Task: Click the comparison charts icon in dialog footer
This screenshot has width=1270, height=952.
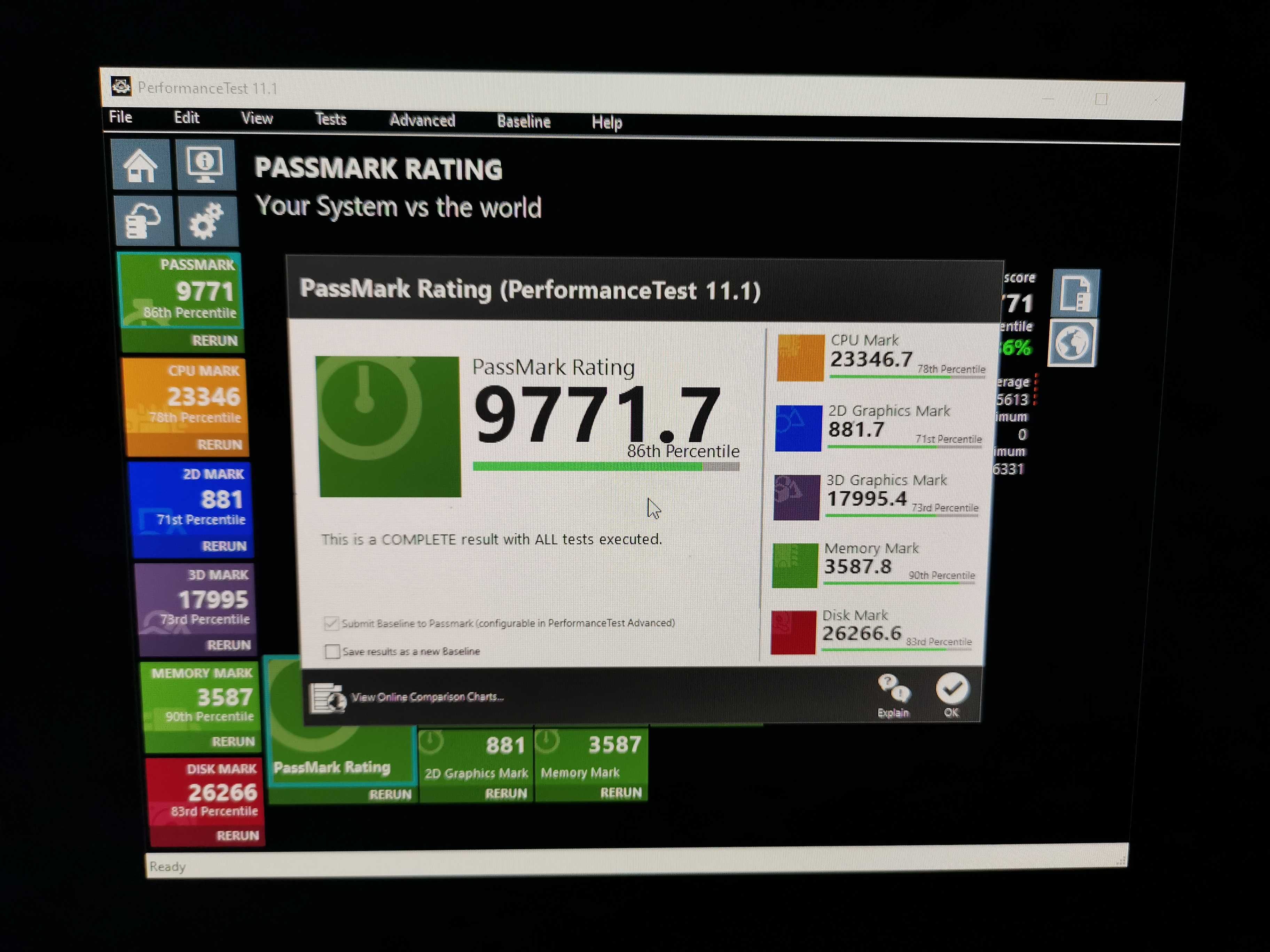Action: [x=327, y=698]
